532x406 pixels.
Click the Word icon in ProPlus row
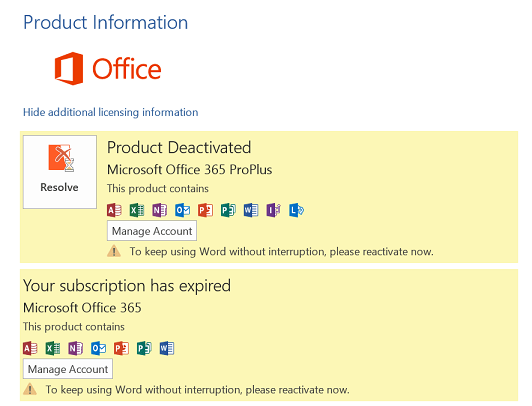251,210
